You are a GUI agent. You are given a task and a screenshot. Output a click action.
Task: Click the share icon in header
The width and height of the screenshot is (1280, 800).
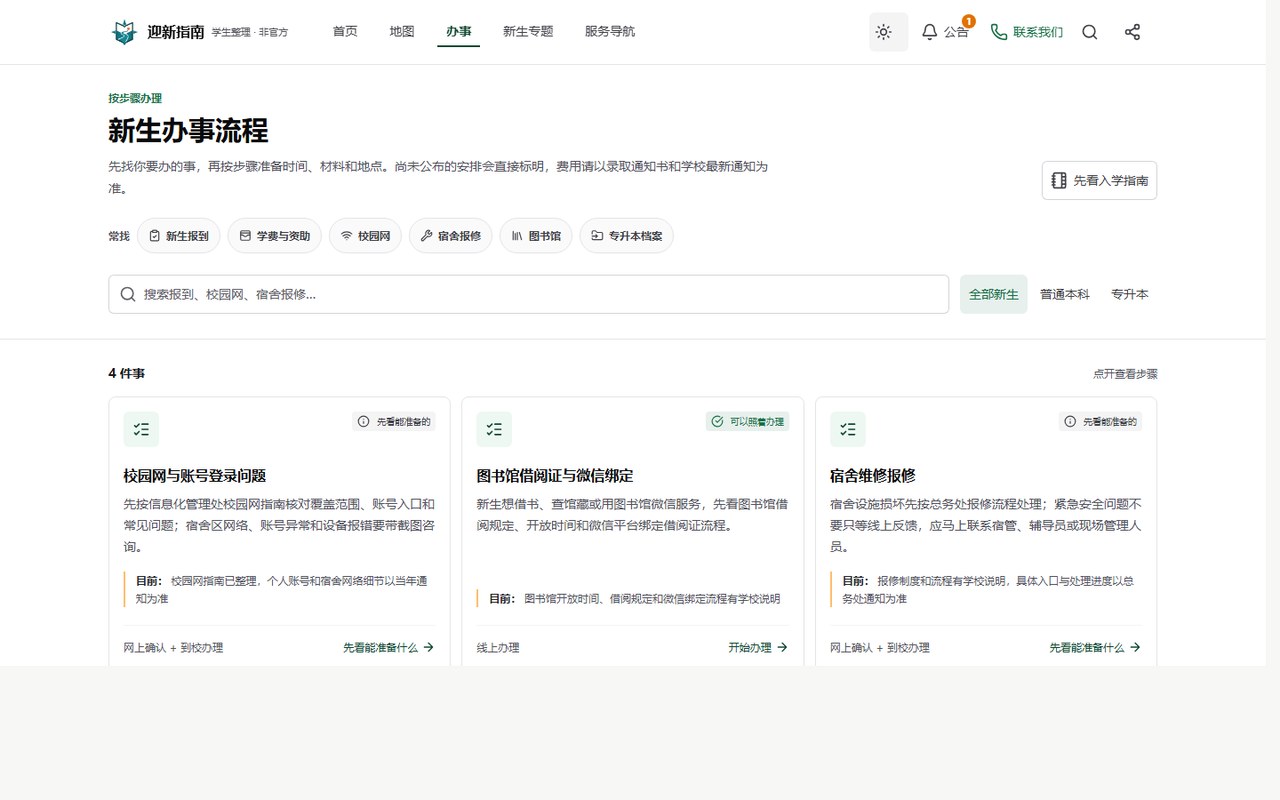1132,32
